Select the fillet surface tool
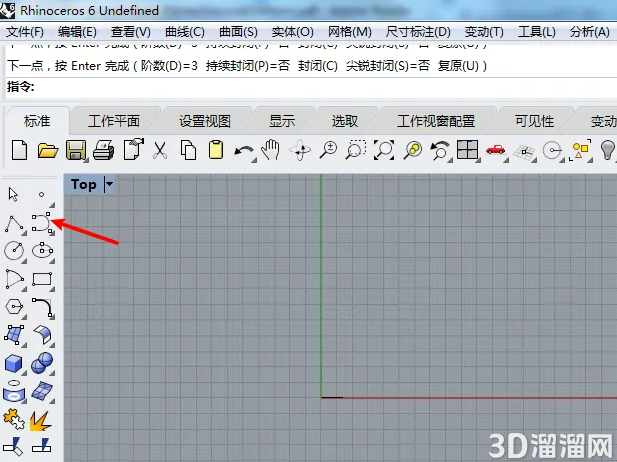The image size is (617, 462). click(x=42, y=335)
